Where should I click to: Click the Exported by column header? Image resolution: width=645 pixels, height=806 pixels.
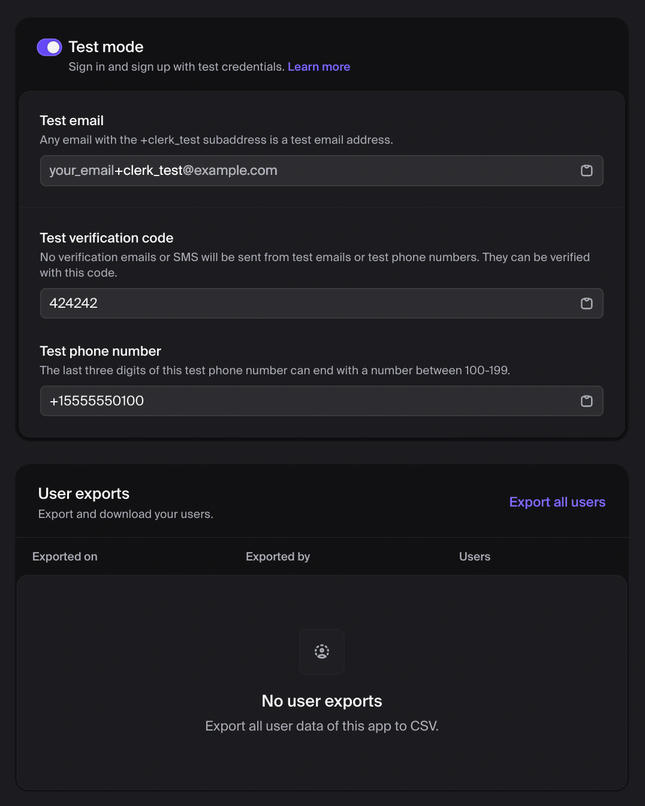point(277,556)
